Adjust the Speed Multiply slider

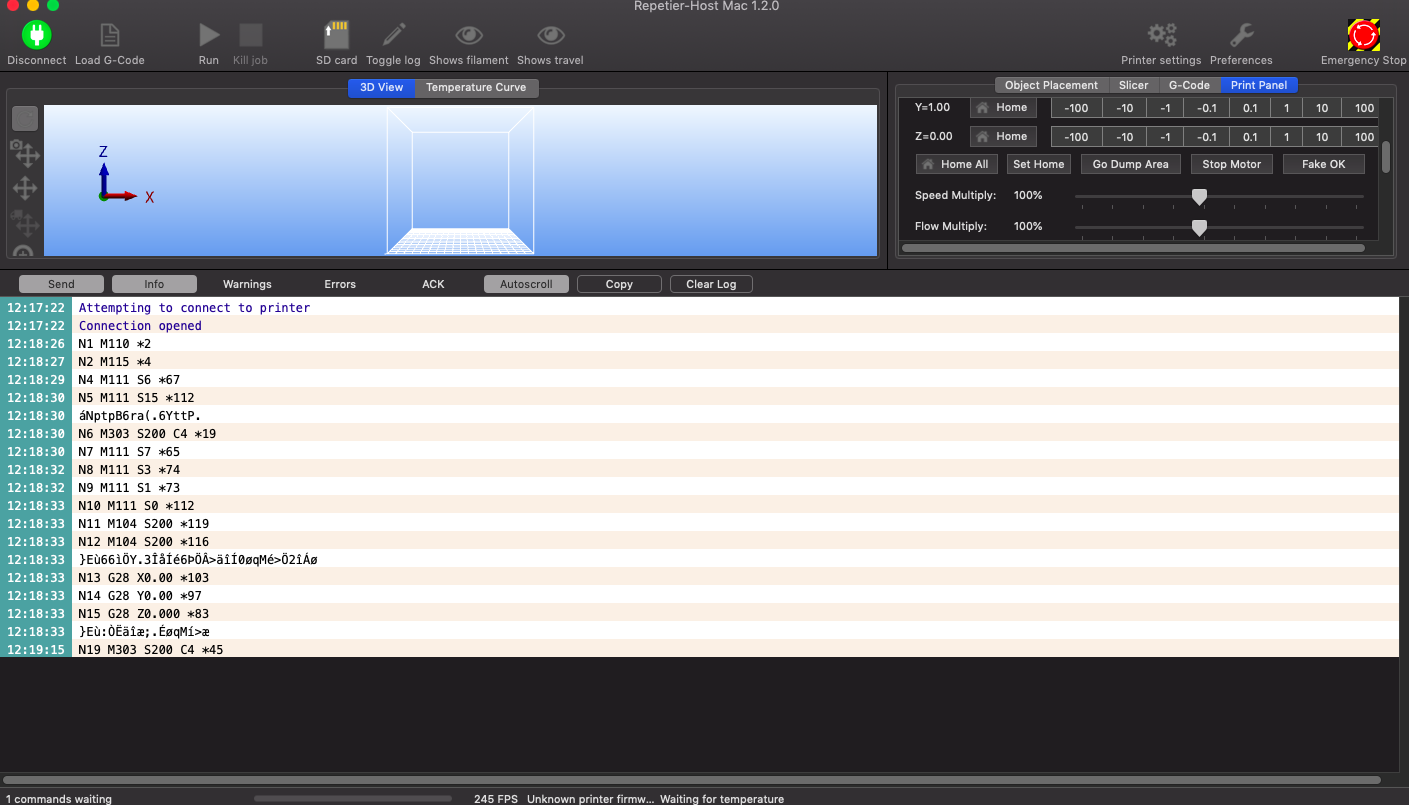[x=1199, y=196]
